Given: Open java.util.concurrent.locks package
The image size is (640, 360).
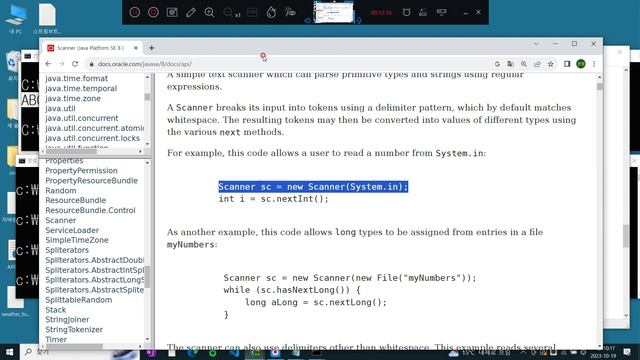Looking at the screenshot, I should [92, 138].
